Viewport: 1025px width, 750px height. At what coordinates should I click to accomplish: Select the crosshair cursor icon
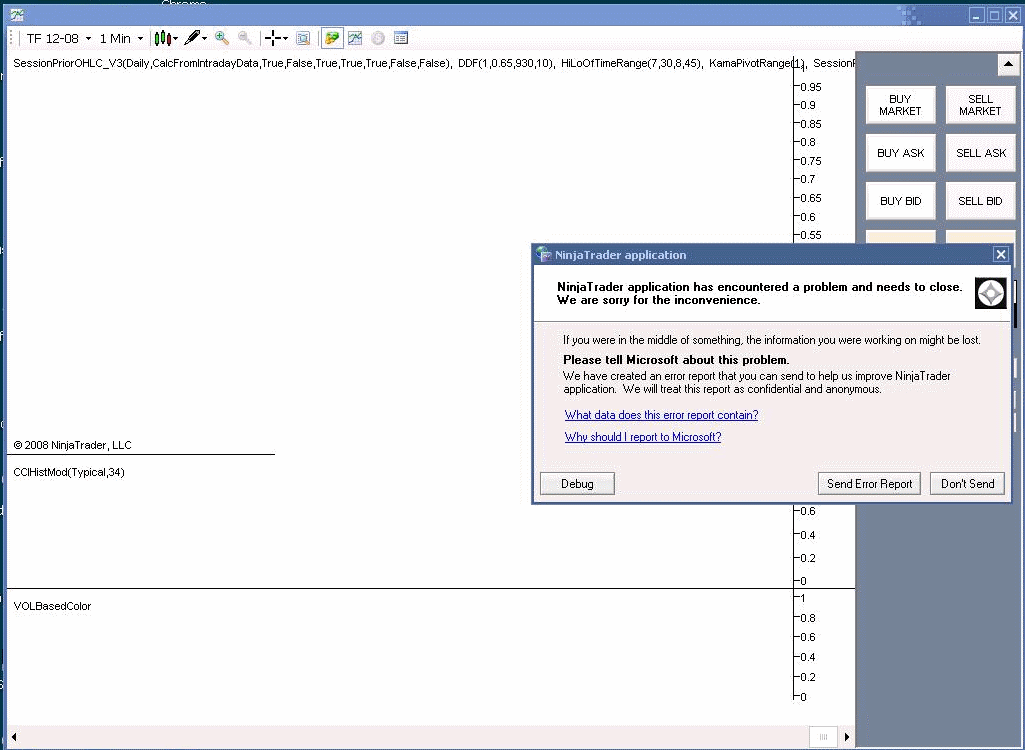tap(273, 38)
